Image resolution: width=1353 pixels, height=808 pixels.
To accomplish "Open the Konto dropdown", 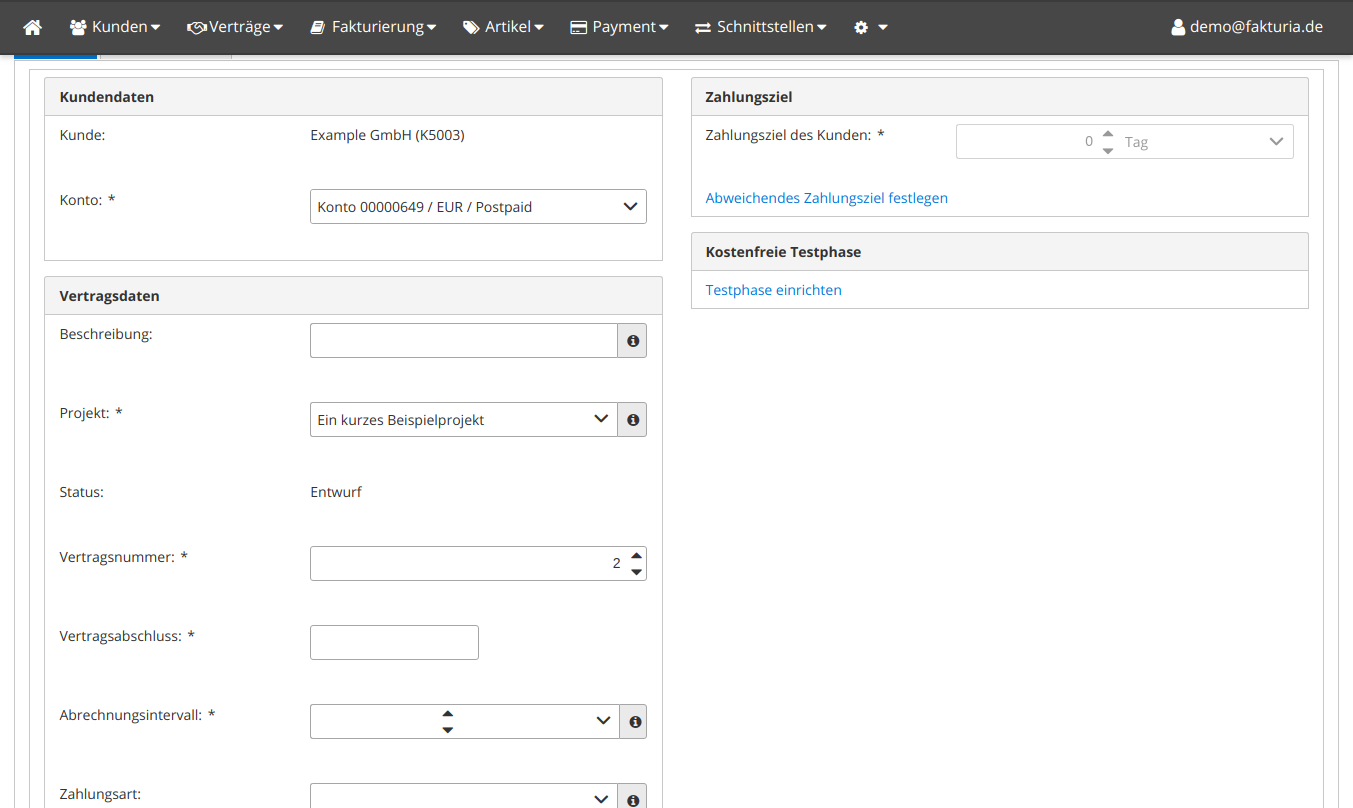I will pos(478,207).
